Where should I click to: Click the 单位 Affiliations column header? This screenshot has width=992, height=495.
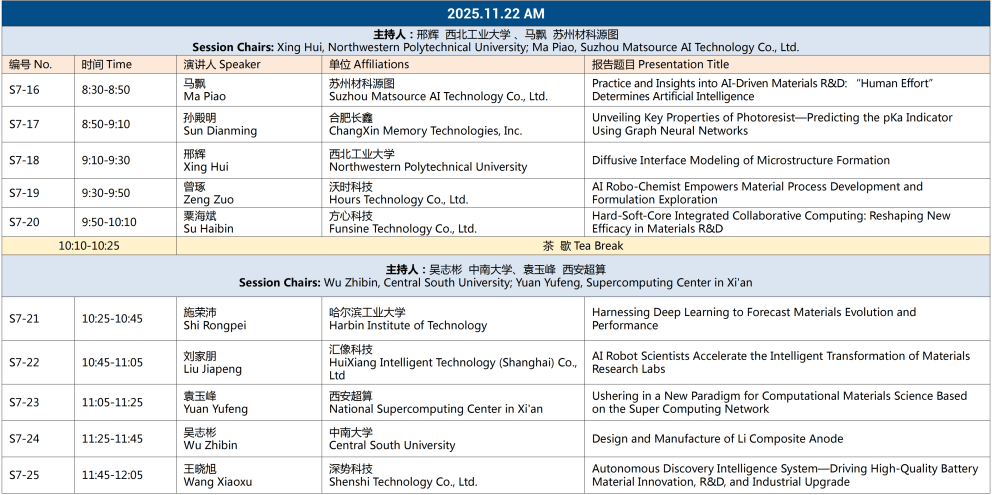(369, 64)
